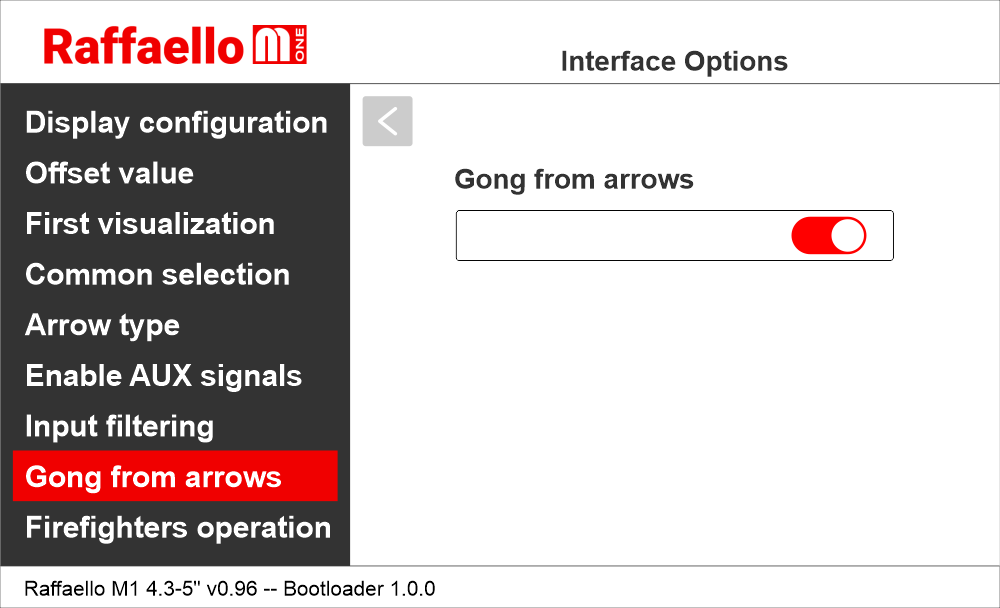Click the Raffaello wordmark logo
Screen dimensions: 1000x608
point(143,46)
